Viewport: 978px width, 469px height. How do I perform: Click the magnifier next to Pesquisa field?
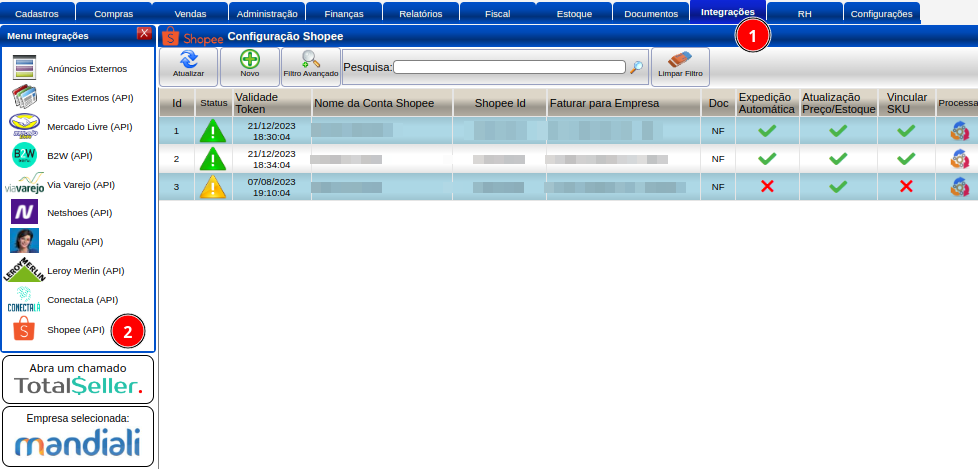pos(636,67)
